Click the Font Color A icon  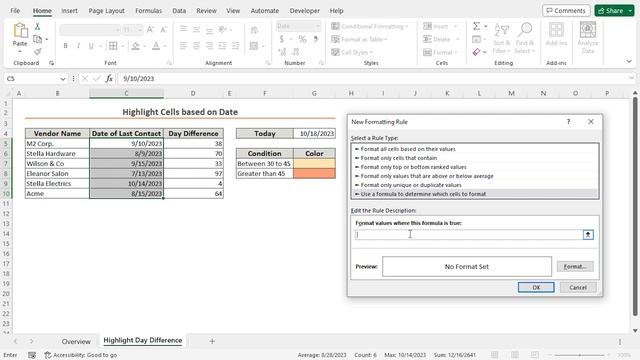pos(156,46)
